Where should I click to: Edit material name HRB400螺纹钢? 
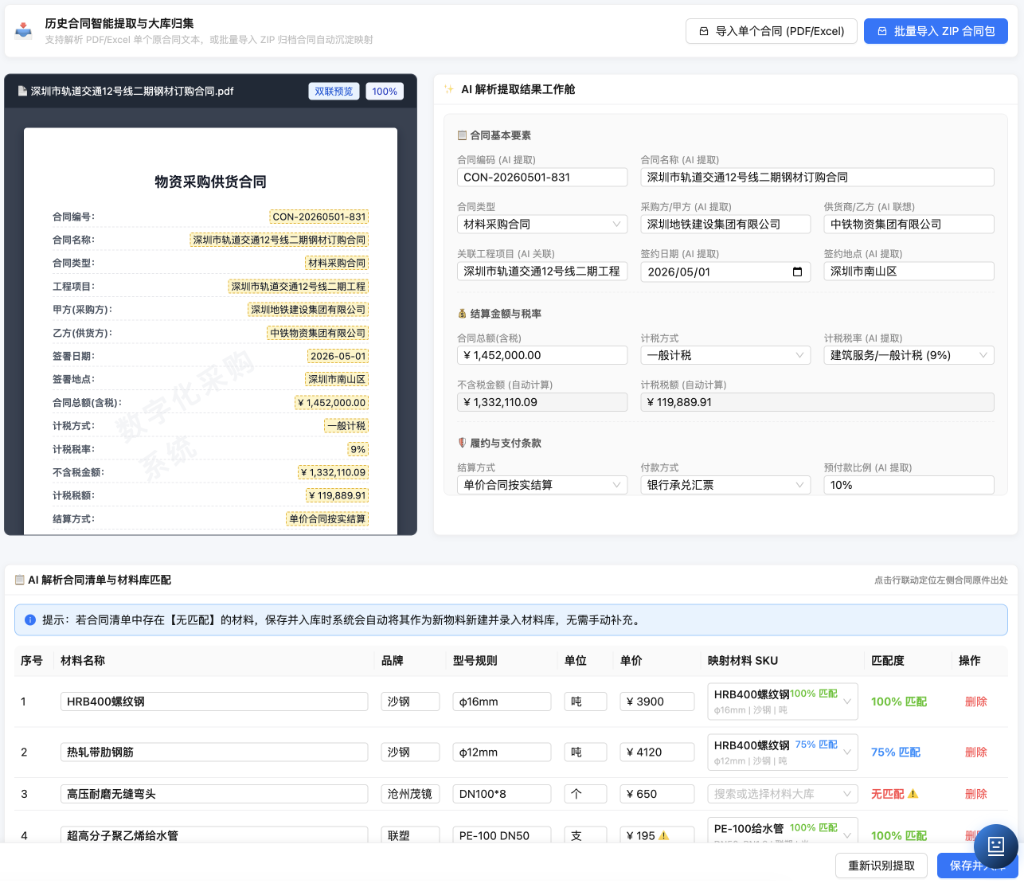click(214, 701)
